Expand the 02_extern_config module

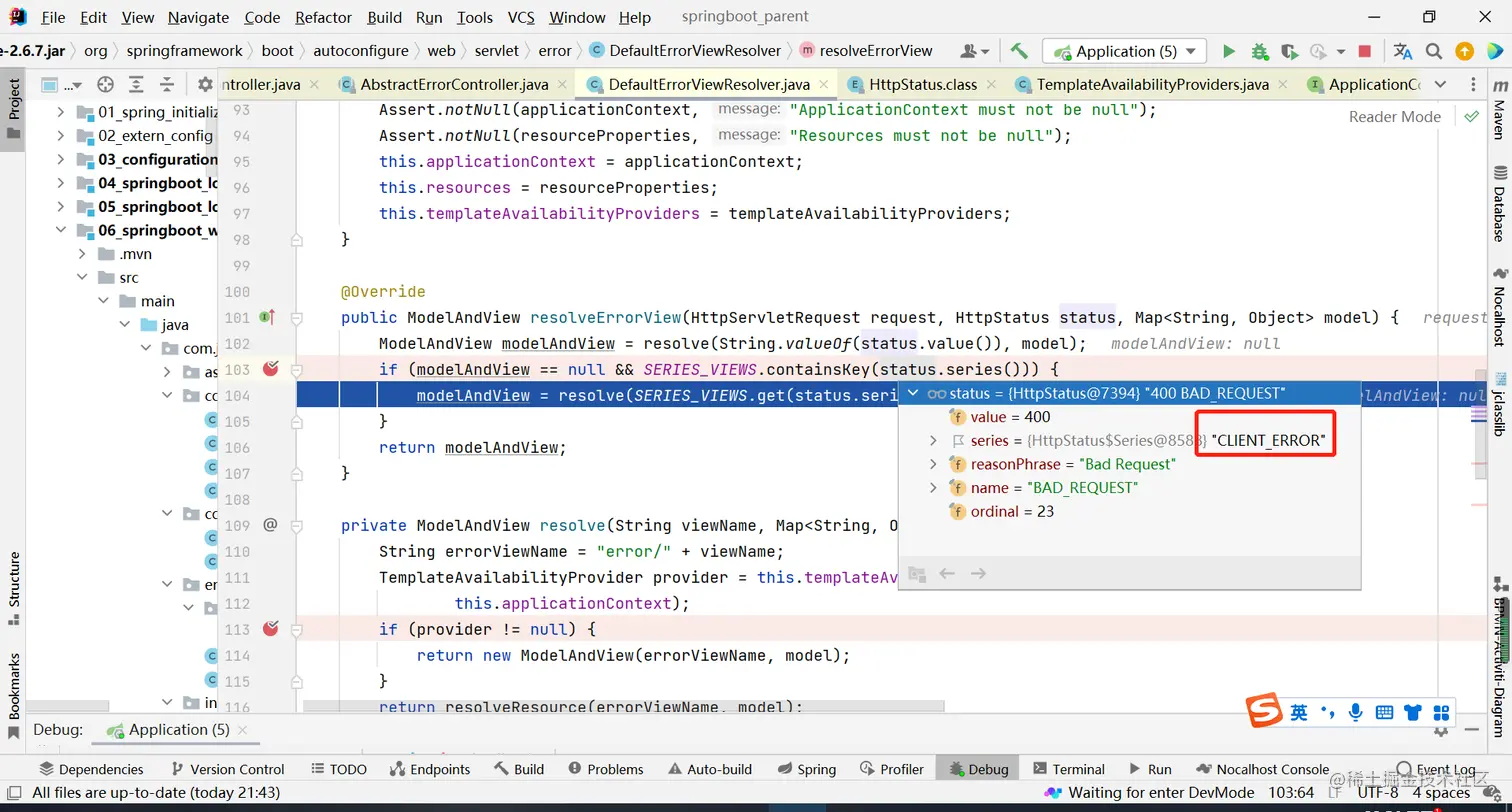click(x=61, y=135)
